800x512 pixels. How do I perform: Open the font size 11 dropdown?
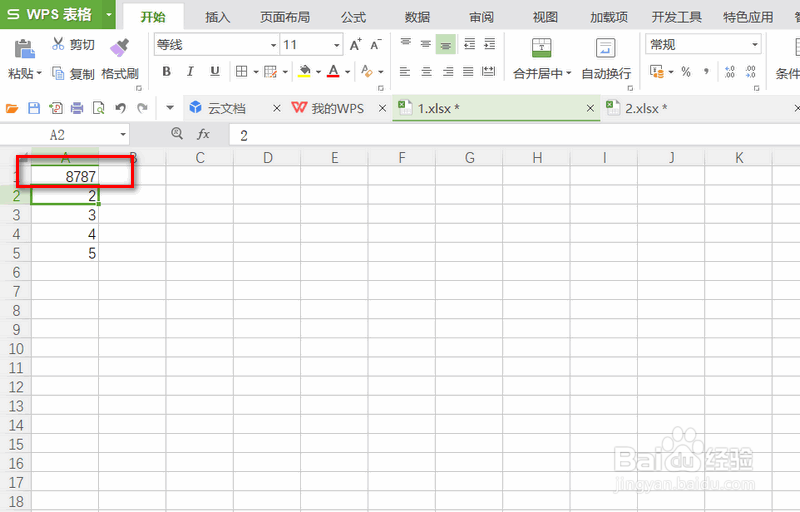tap(337, 45)
